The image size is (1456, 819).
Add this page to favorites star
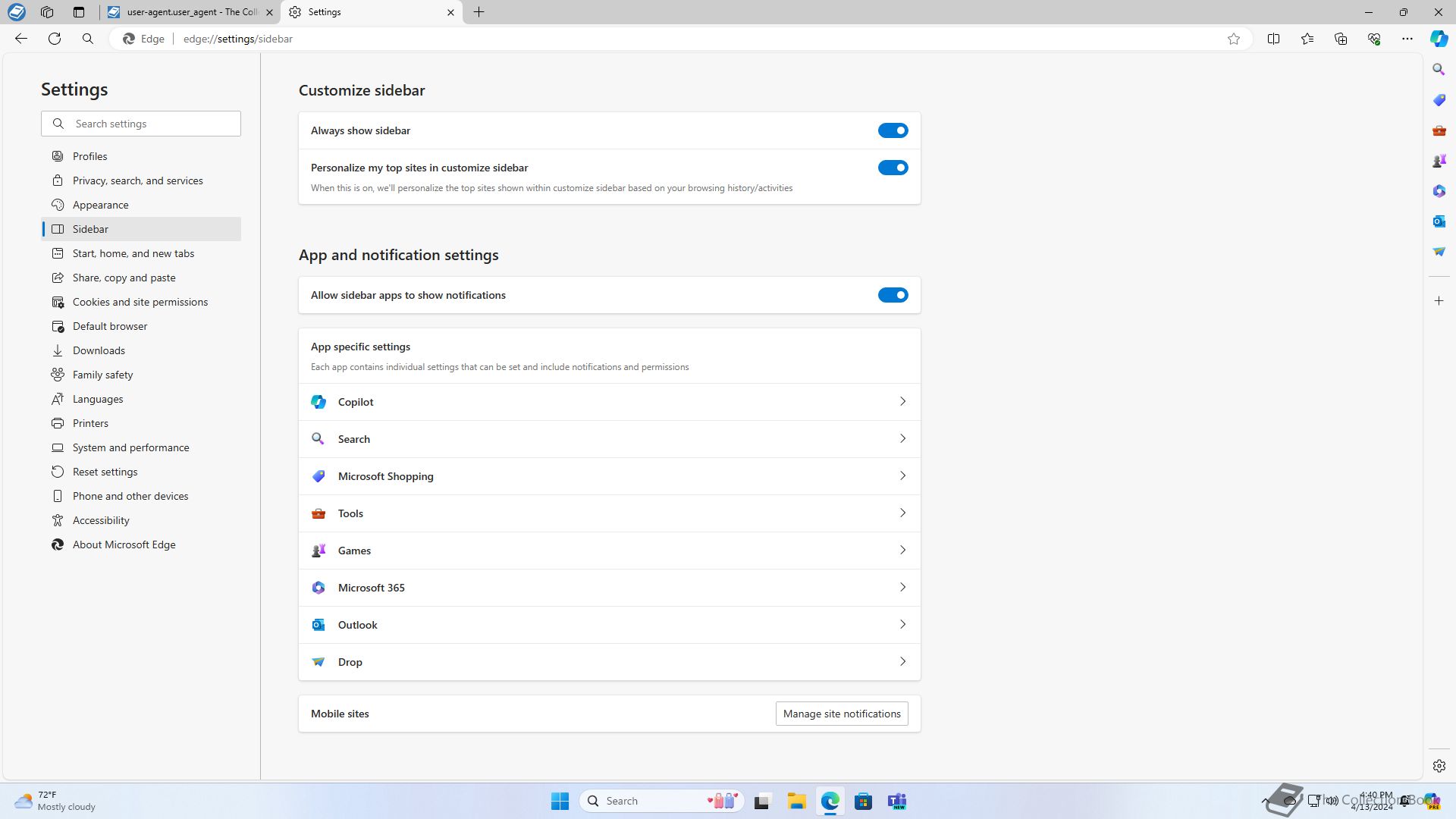point(1233,39)
